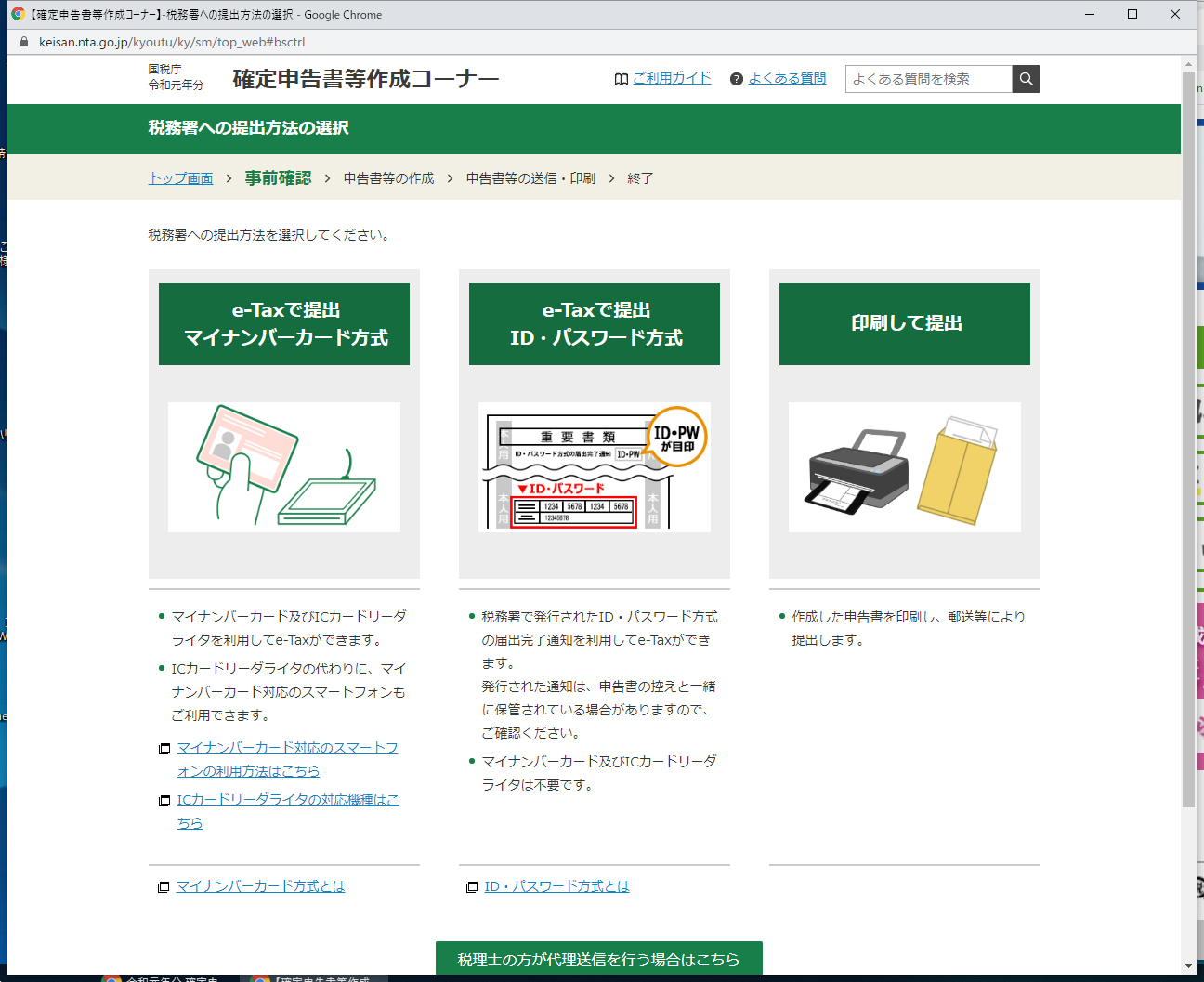Screen dimensions: 1204x982
Task: Click the search magnifier icon button
Action: pos(1026,79)
